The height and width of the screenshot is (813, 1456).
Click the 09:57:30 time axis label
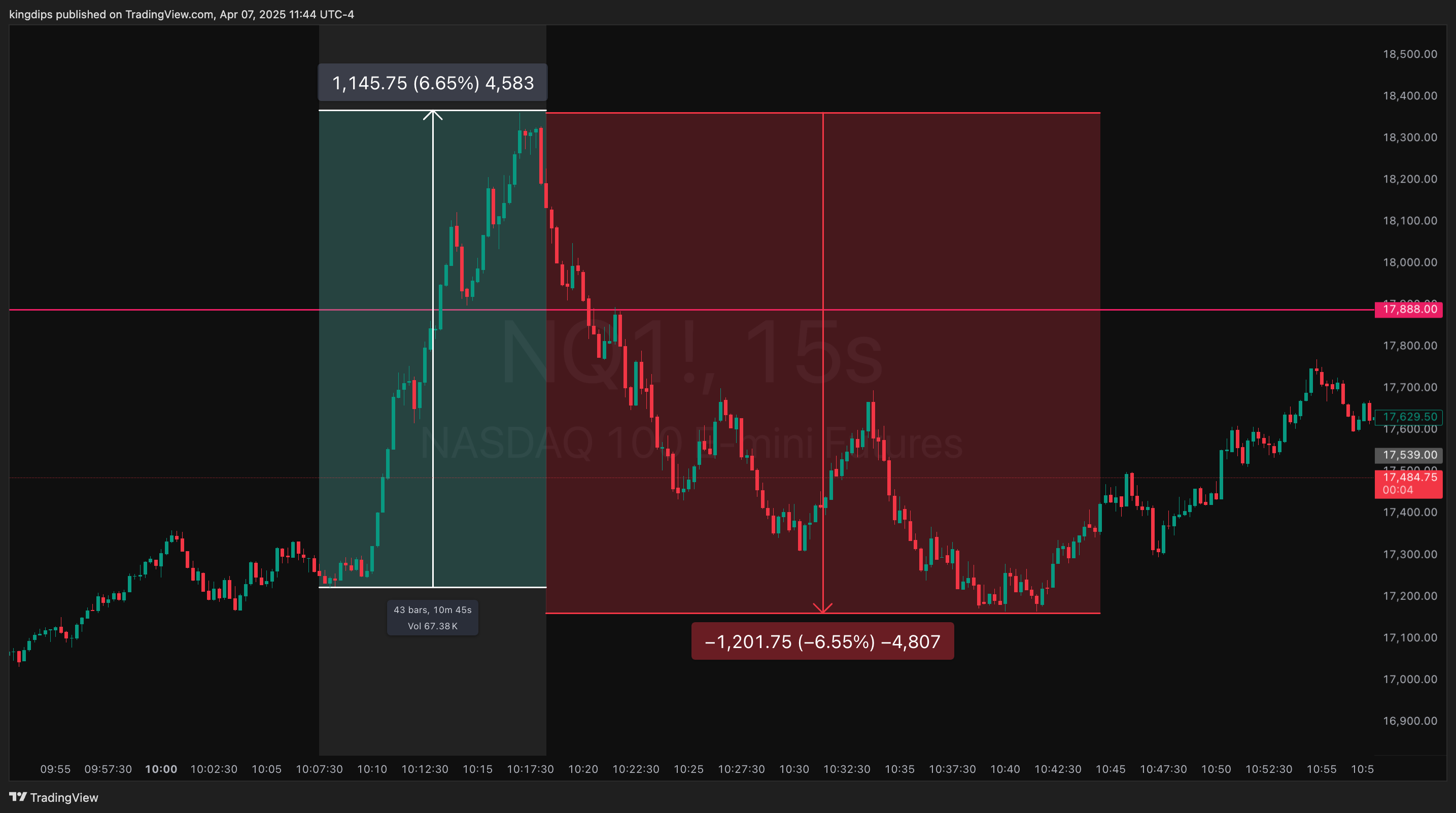point(108,769)
